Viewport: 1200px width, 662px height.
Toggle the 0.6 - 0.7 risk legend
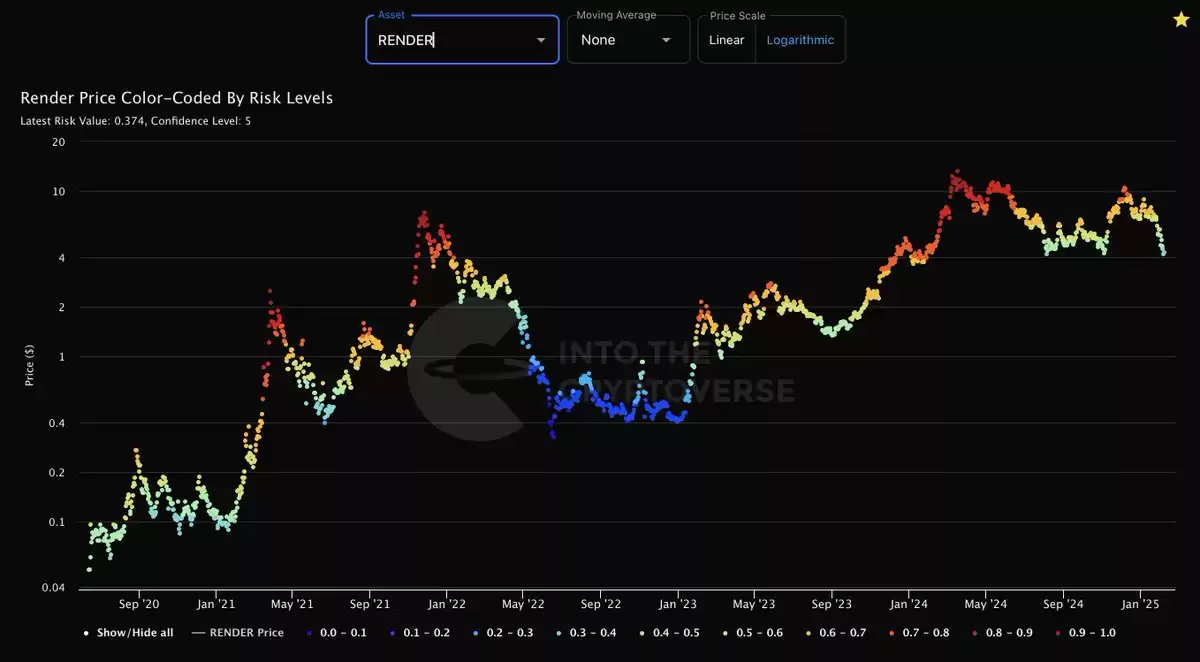point(838,633)
